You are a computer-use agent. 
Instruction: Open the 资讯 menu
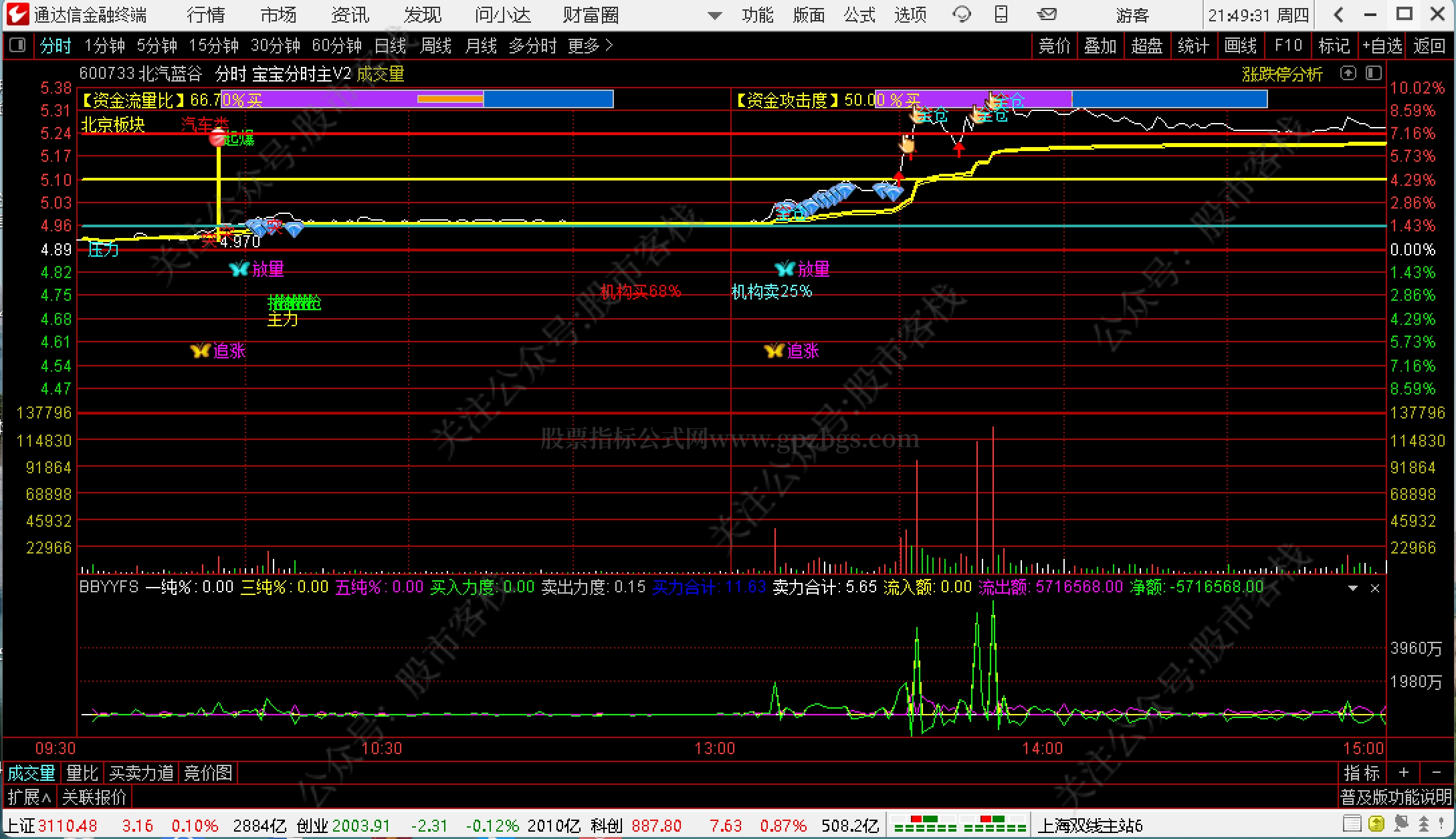click(x=350, y=15)
